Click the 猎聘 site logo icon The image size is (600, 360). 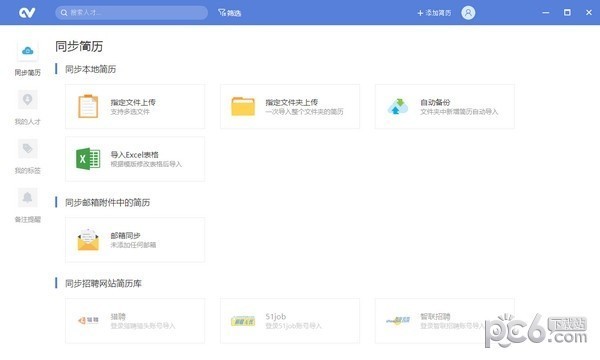[88, 321]
